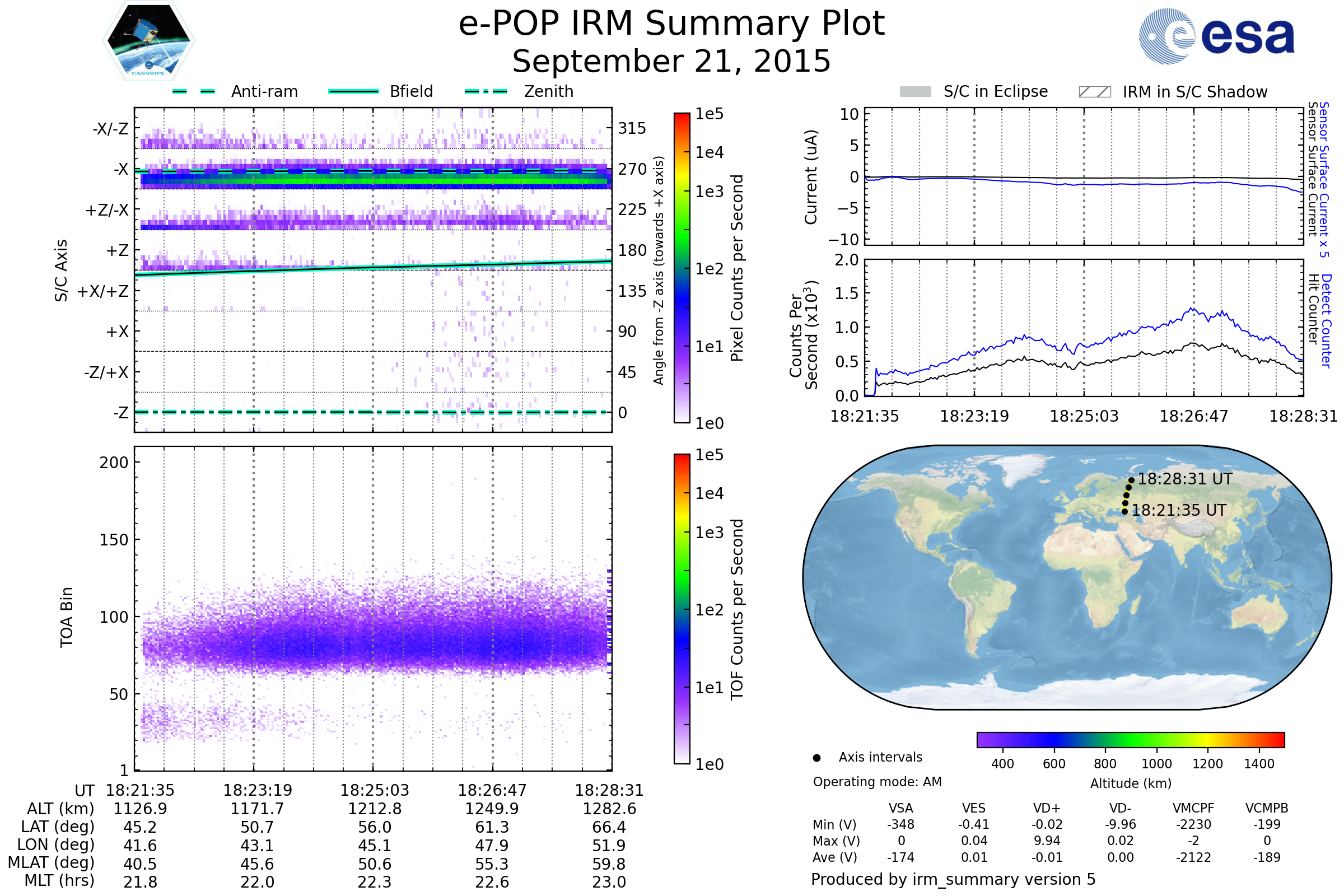
Task: Click the Zenith dash-dot legend line
Action: click(486, 91)
